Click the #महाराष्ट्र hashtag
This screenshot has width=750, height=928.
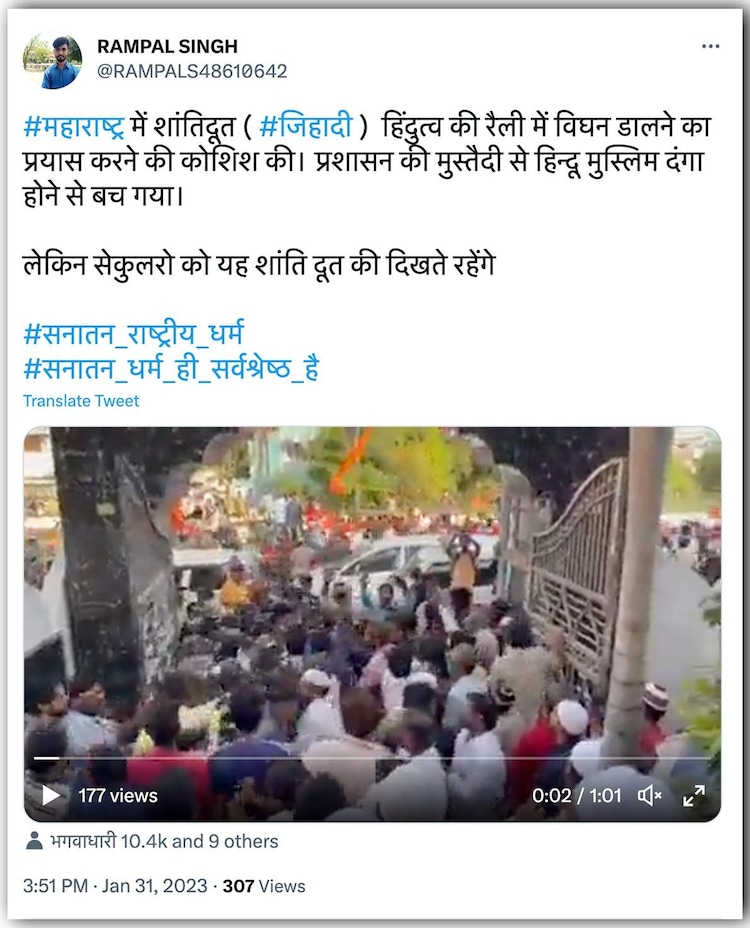click(74, 127)
